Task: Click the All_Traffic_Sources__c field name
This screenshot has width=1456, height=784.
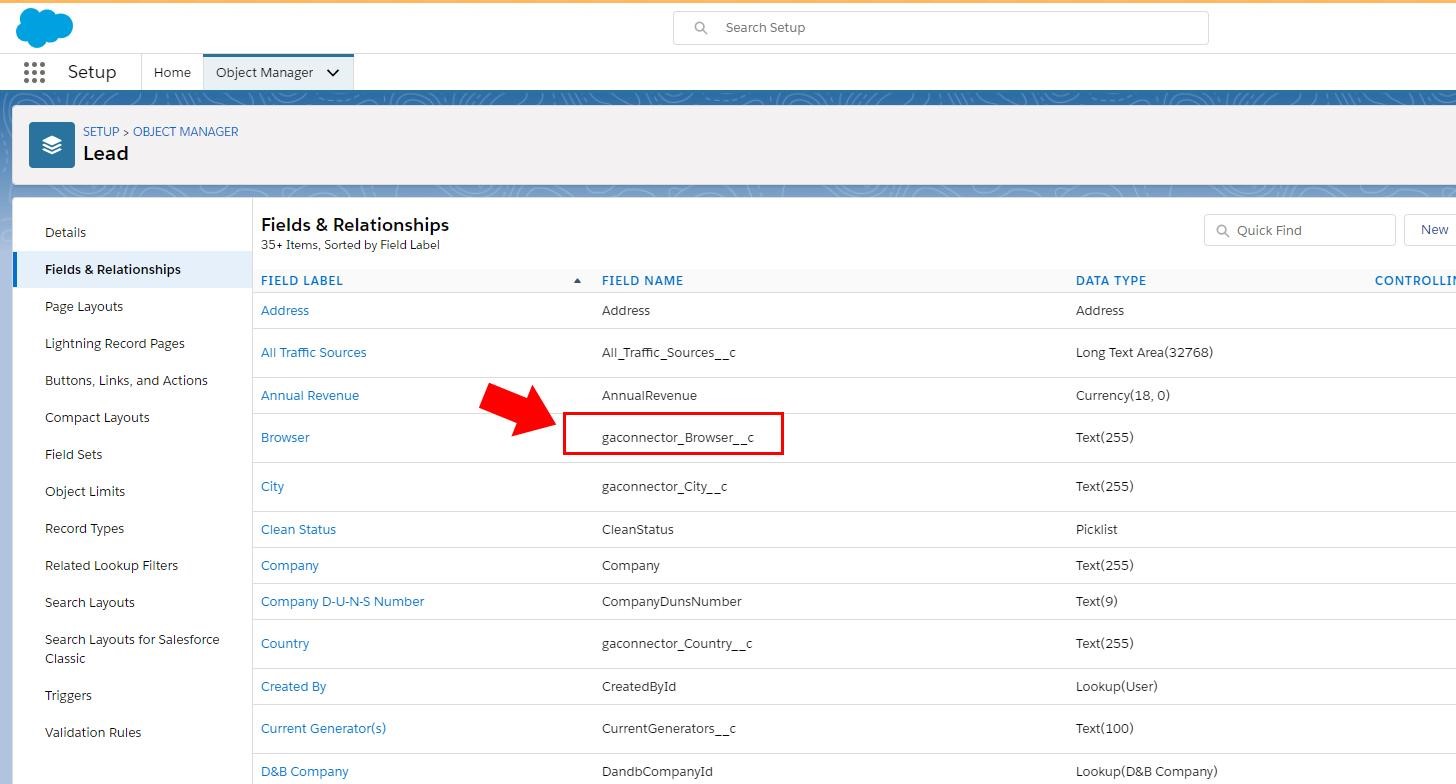Action: 669,353
